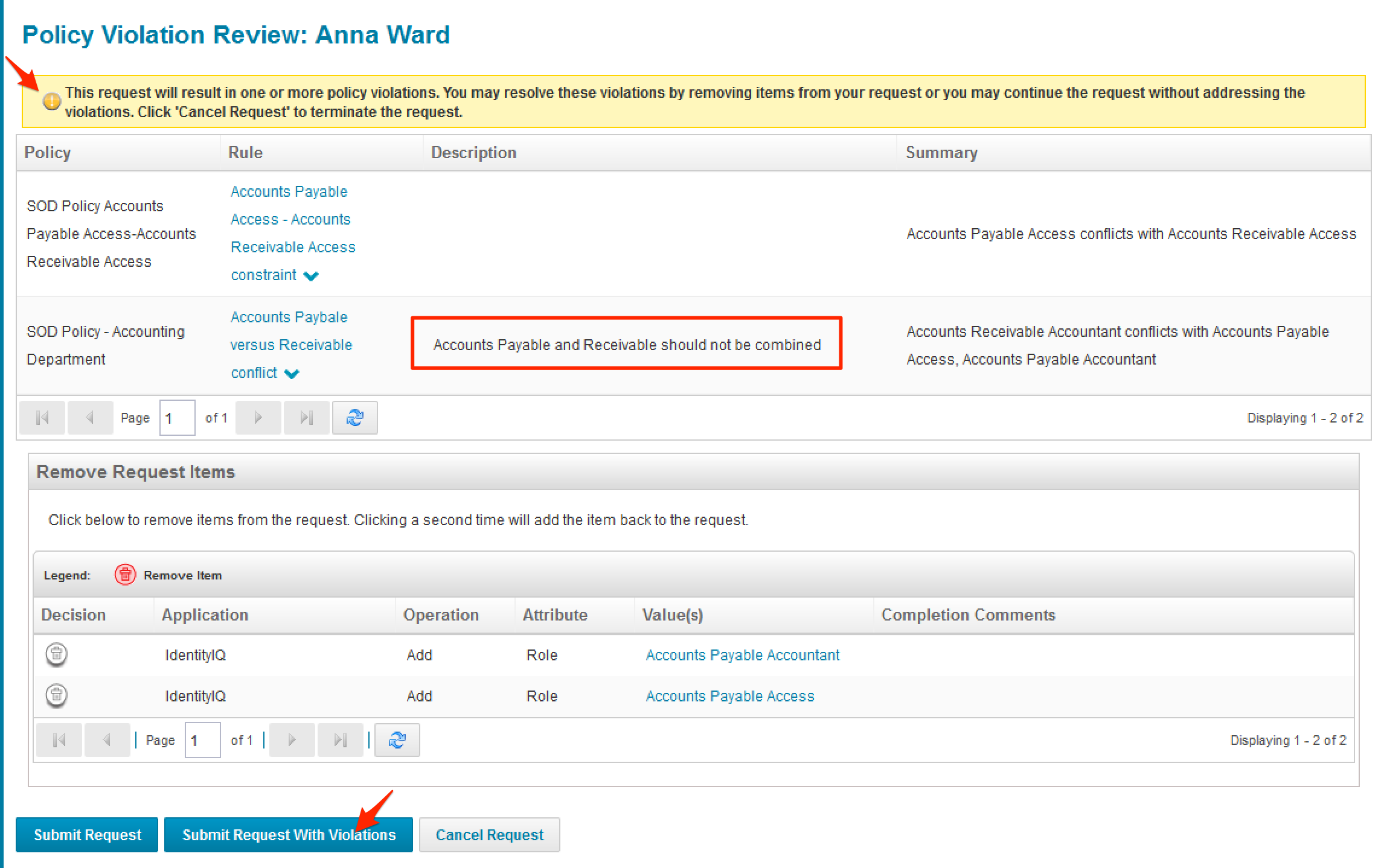Click the Cancel Request button
Viewport: 1384px width, 868px height.
[490, 835]
